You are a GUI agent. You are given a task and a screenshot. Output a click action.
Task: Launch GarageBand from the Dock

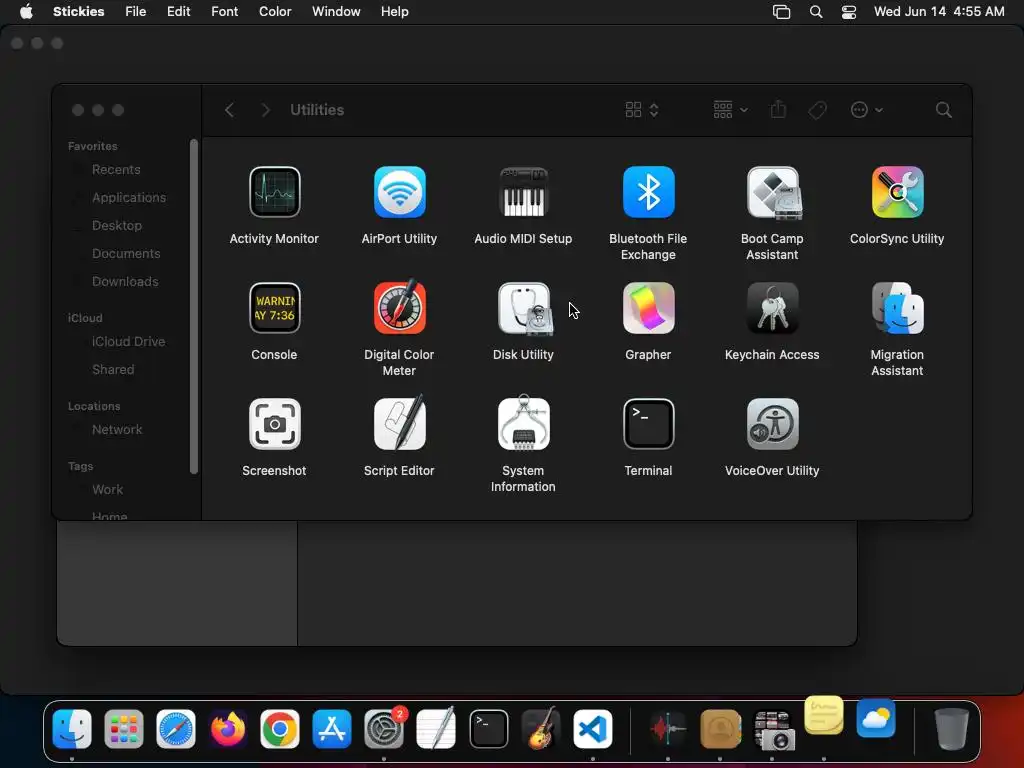tap(541, 729)
